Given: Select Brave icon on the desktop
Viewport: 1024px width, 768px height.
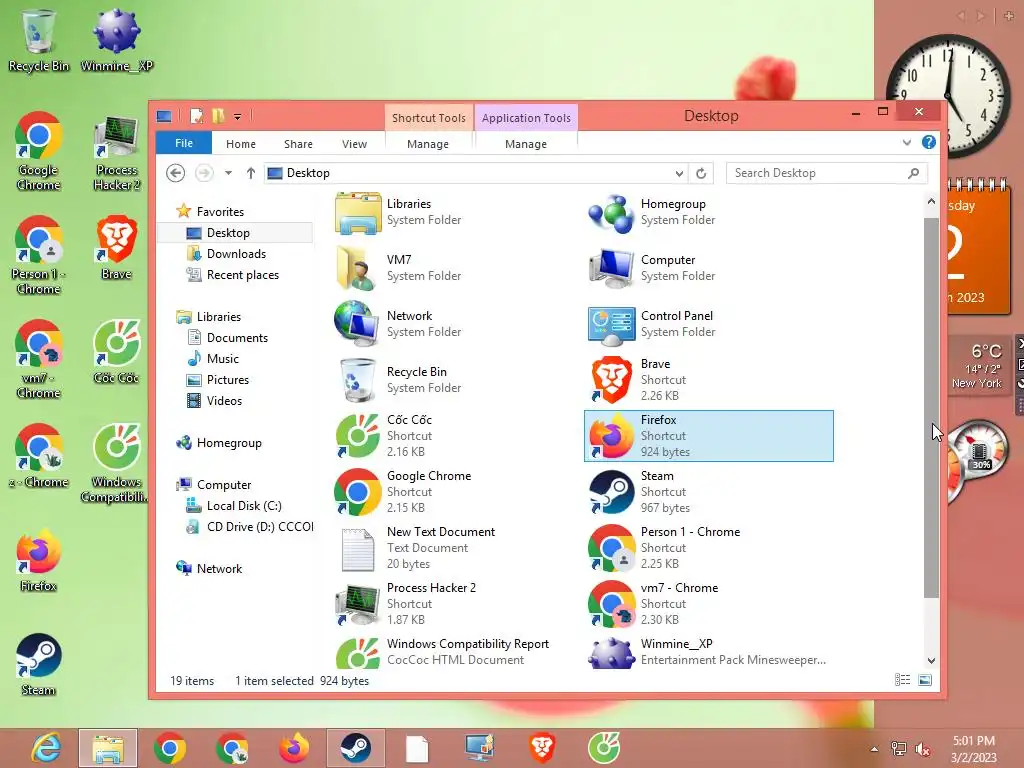Looking at the screenshot, I should [x=116, y=249].
